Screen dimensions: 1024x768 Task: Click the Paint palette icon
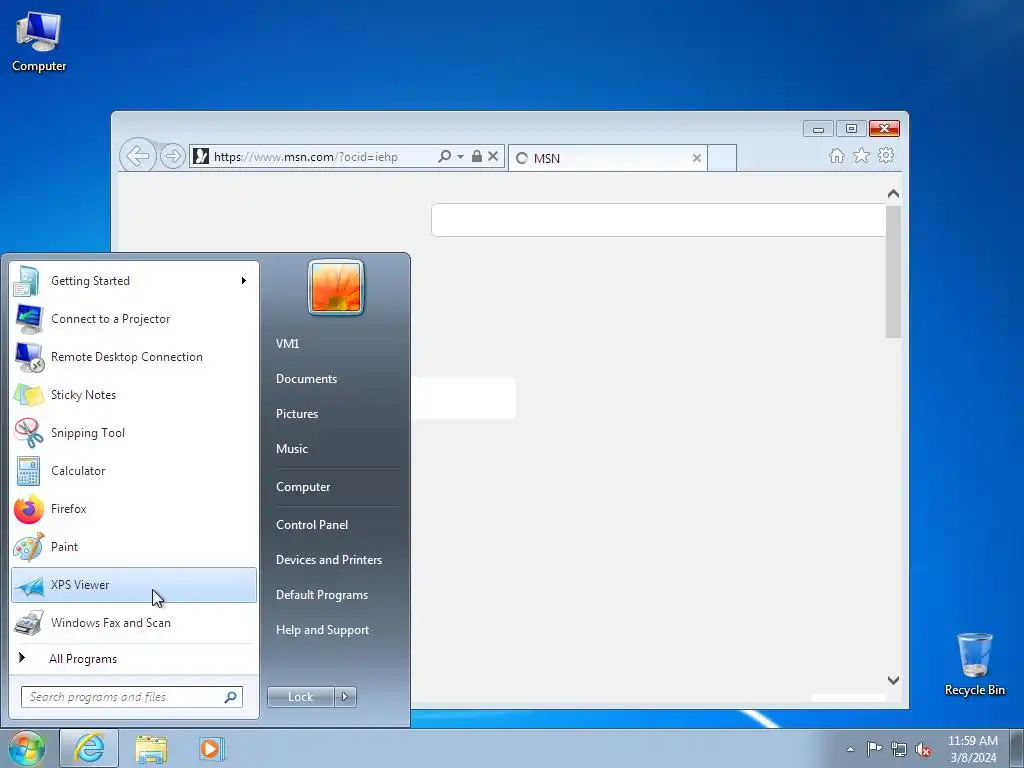pos(29,547)
